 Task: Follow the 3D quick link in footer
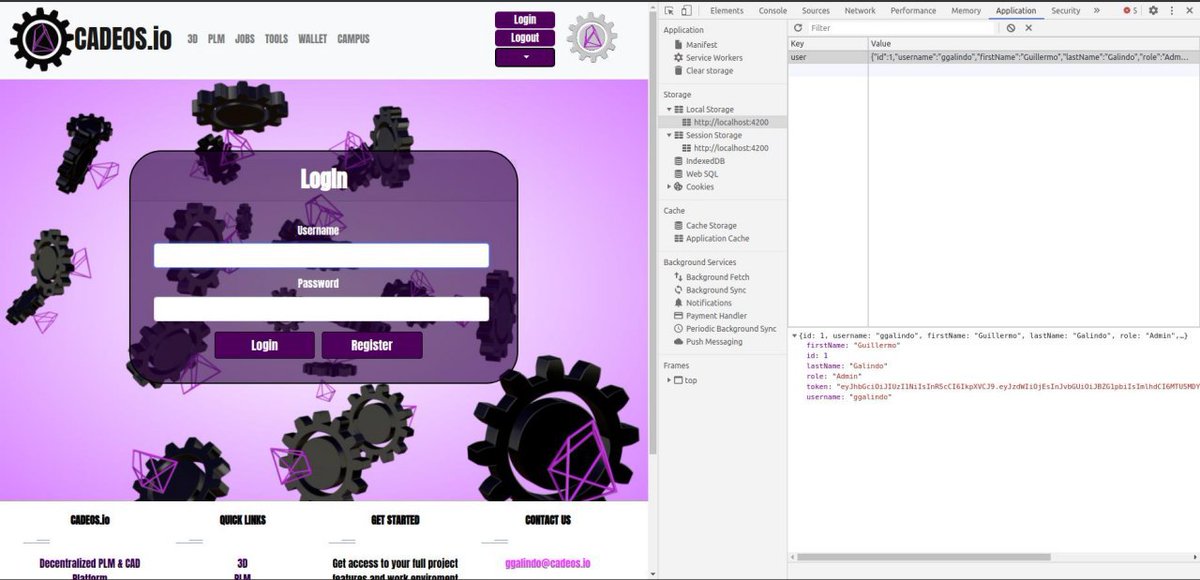click(243, 563)
